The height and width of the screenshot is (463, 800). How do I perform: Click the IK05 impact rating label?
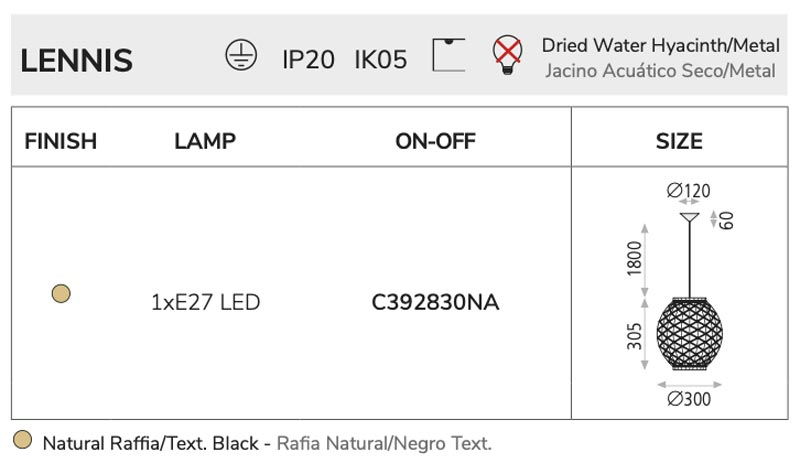tap(381, 60)
